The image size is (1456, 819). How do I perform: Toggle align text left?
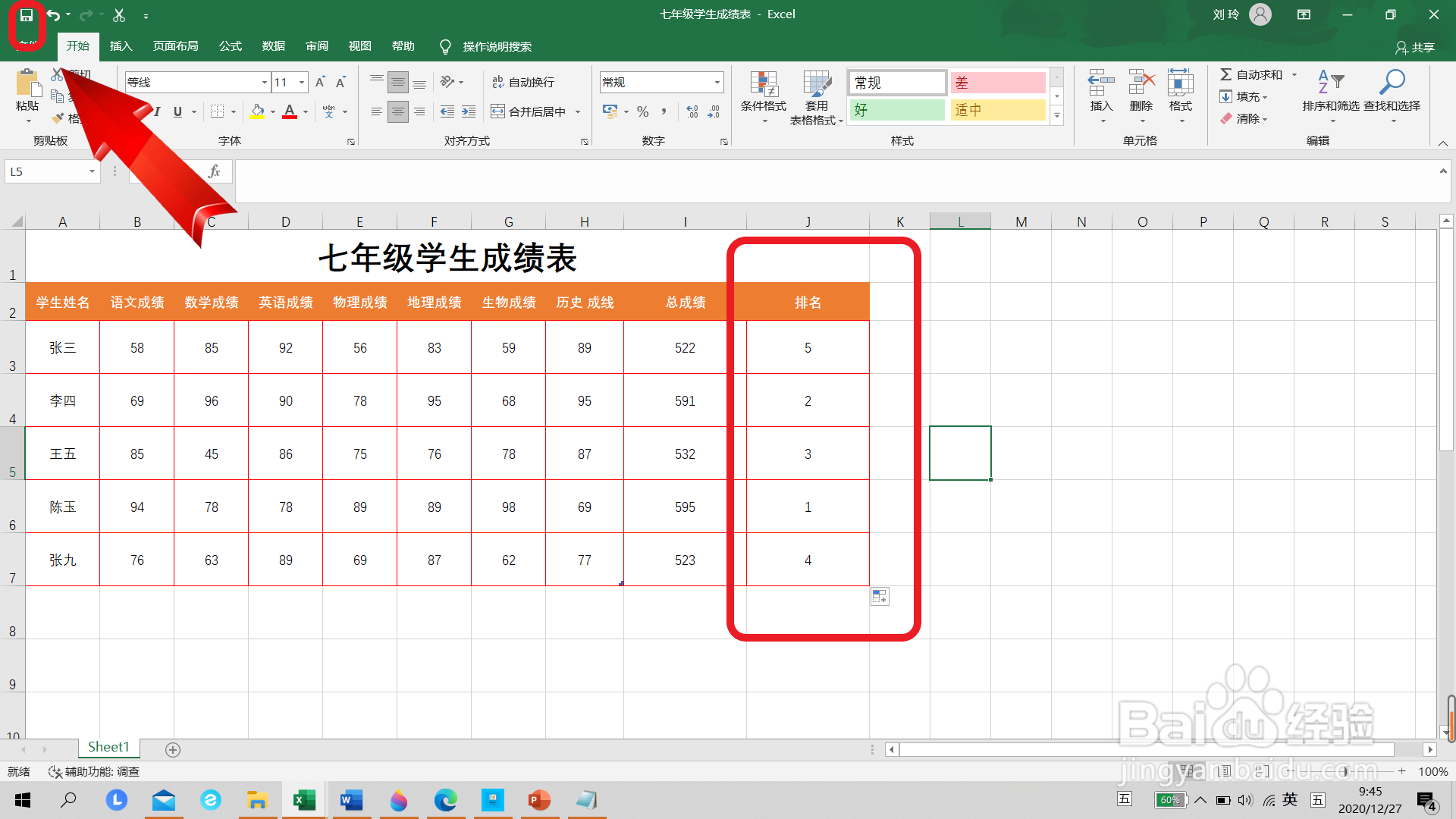click(x=377, y=111)
